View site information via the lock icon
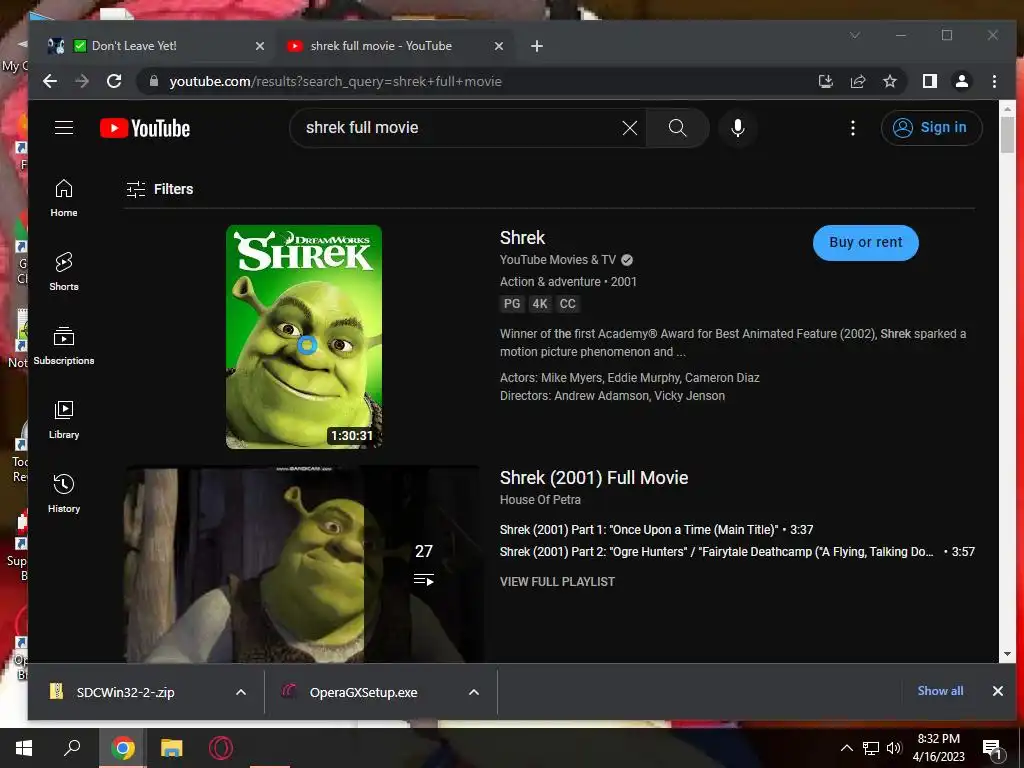This screenshot has width=1024, height=768. 154,82
